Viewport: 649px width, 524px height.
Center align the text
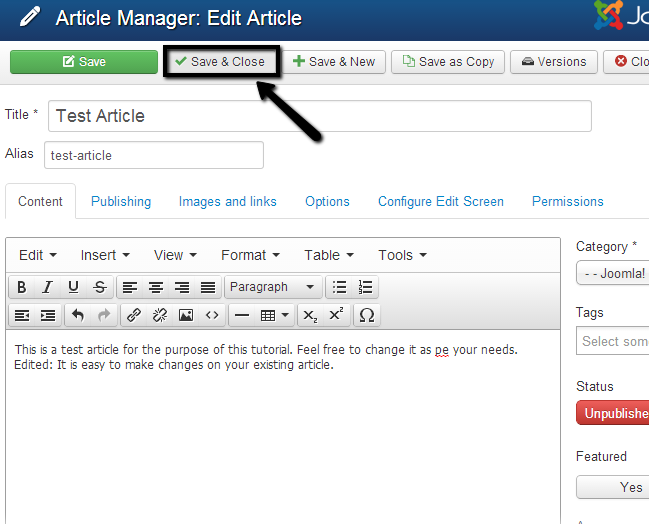[x=156, y=287]
